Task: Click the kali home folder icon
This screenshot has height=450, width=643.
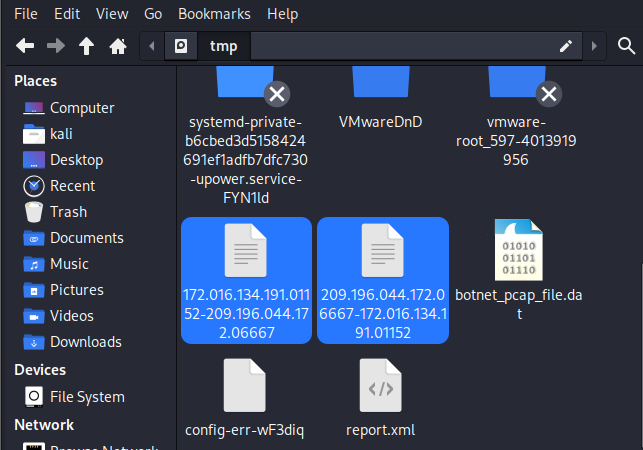Action: (x=34, y=134)
